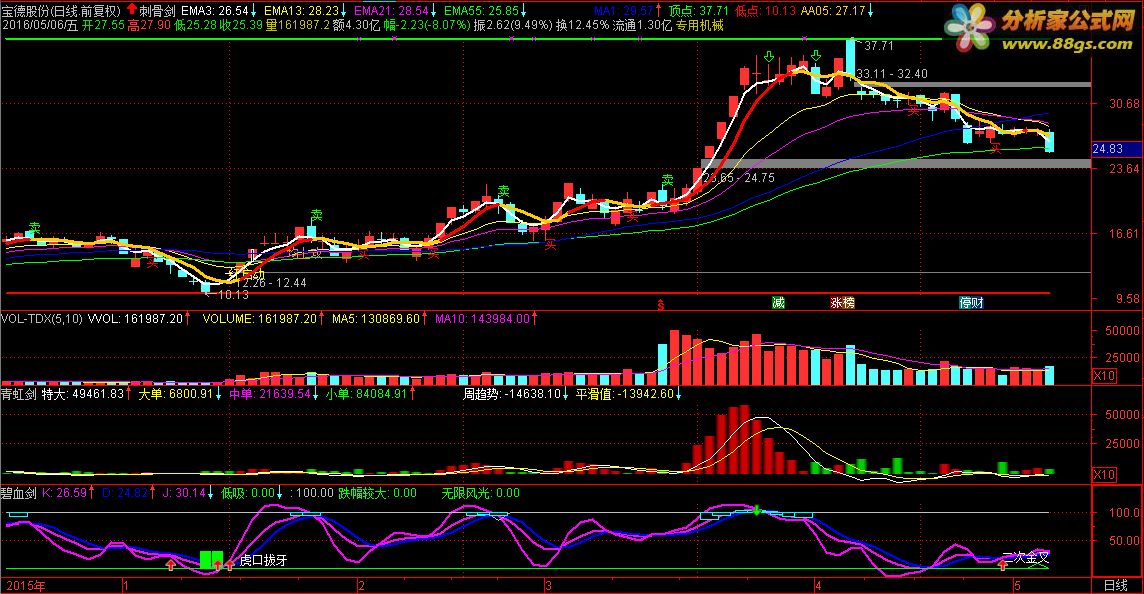Viewport: 1144px width, 594px height.
Task: Open the 刺骨剑 indicator name
Action: (157, 11)
